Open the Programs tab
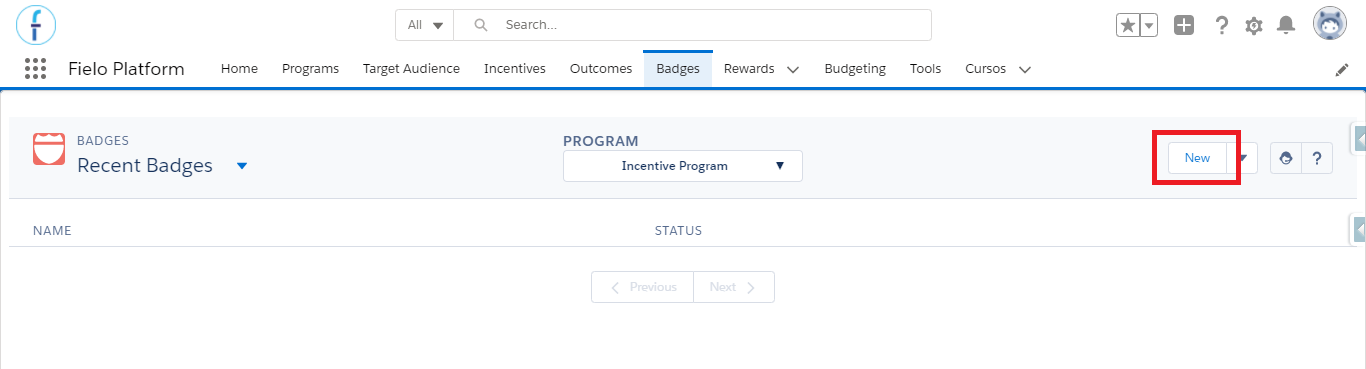Screen dimensions: 1366x369 pyautogui.click(x=310, y=69)
